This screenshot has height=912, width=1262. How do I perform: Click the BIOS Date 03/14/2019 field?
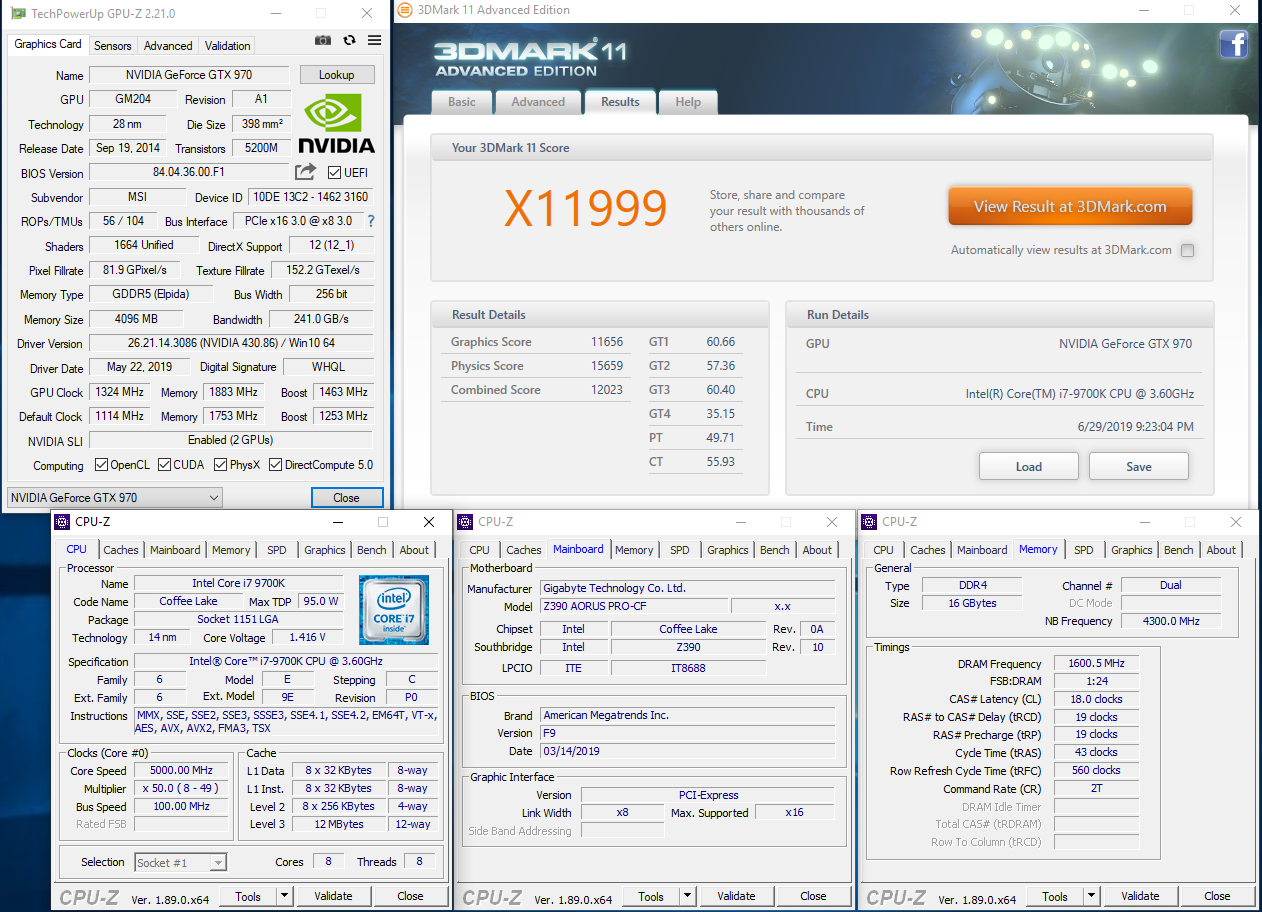click(x=687, y=751)
